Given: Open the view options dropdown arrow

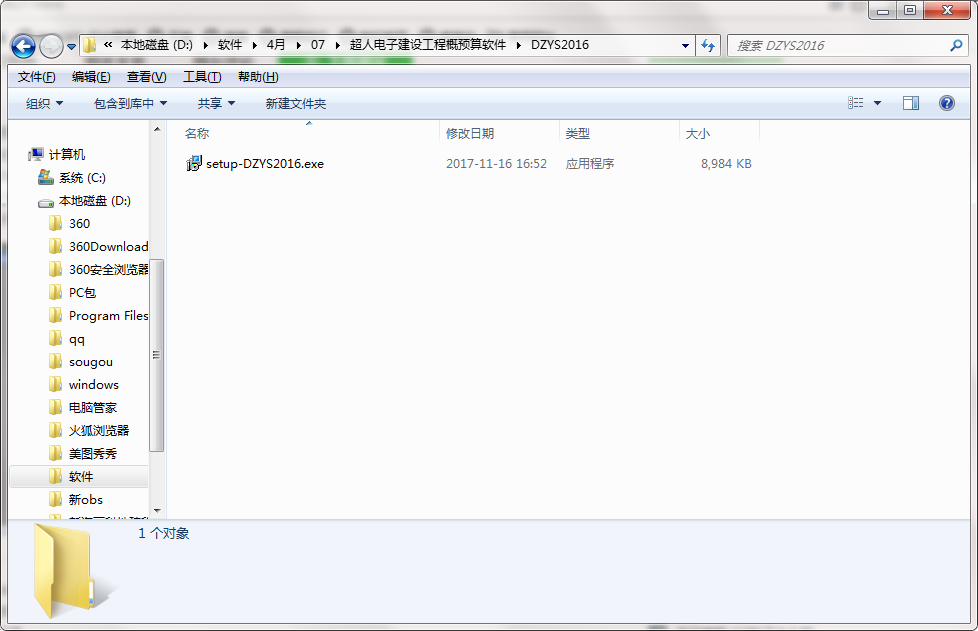Looking at the screenshot, I should pyautogui.click(x=877, y=103).
